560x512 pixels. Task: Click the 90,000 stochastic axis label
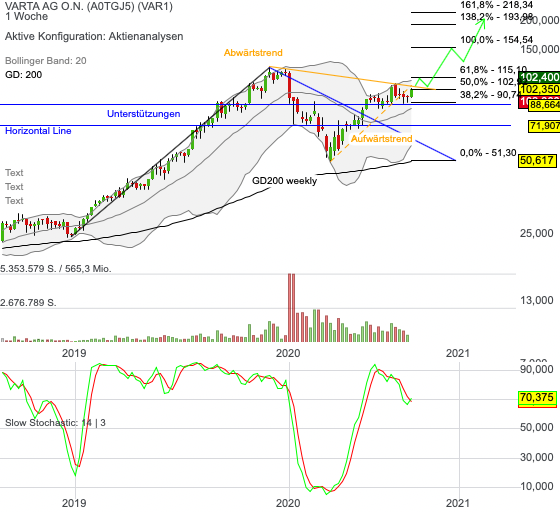click(x=536, y=369)
